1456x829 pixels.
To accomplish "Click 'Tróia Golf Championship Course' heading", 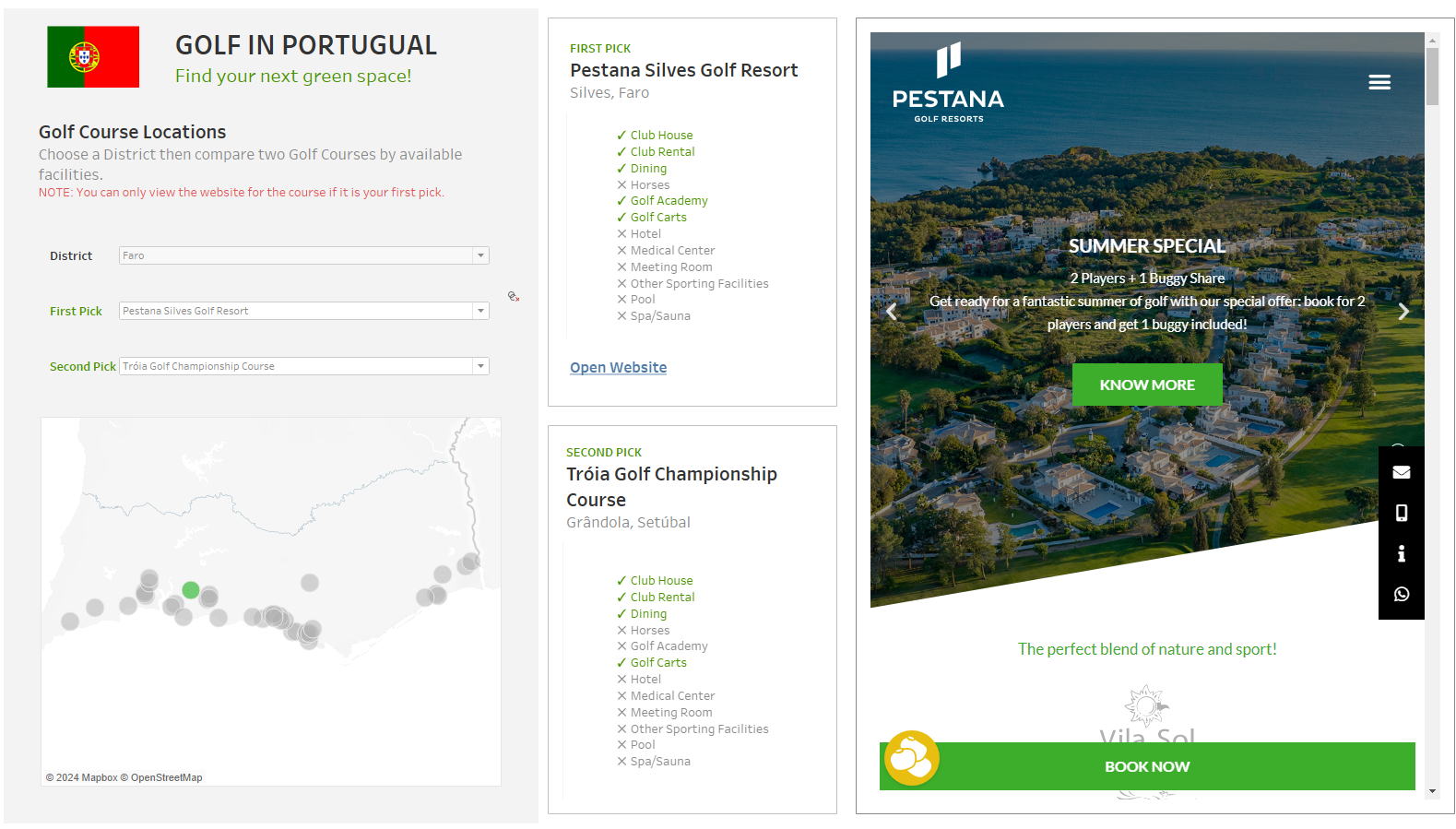I will 671,487.
